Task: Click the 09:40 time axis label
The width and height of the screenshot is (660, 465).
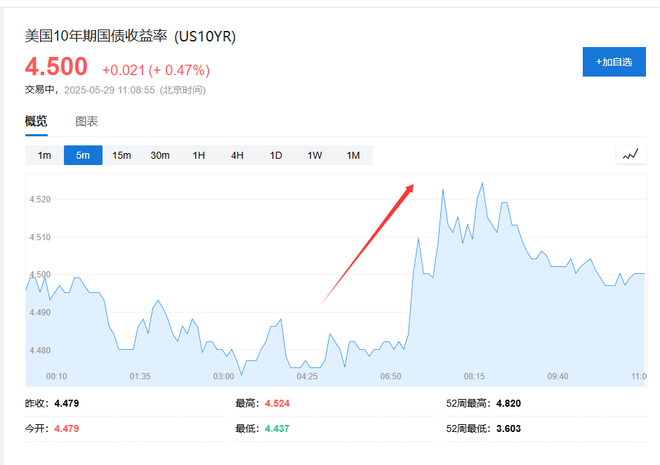Action: coord(558,376)
